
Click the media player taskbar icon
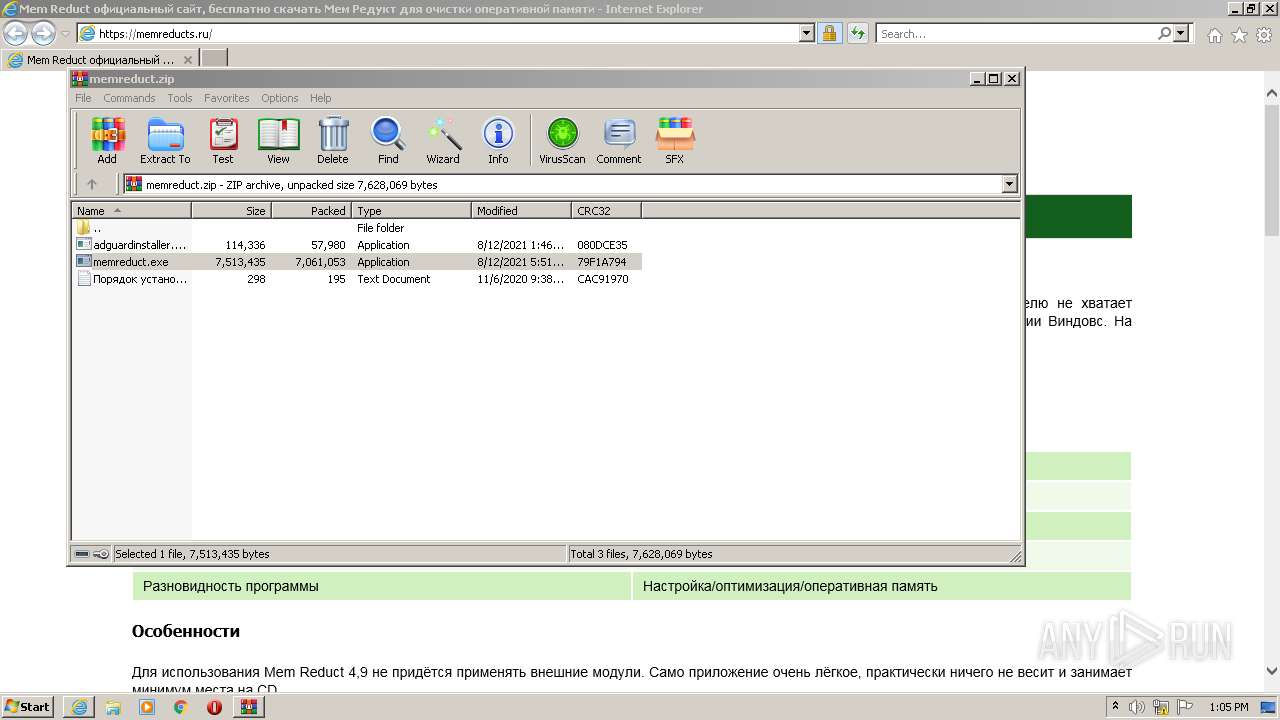click(x=147, y=707)
